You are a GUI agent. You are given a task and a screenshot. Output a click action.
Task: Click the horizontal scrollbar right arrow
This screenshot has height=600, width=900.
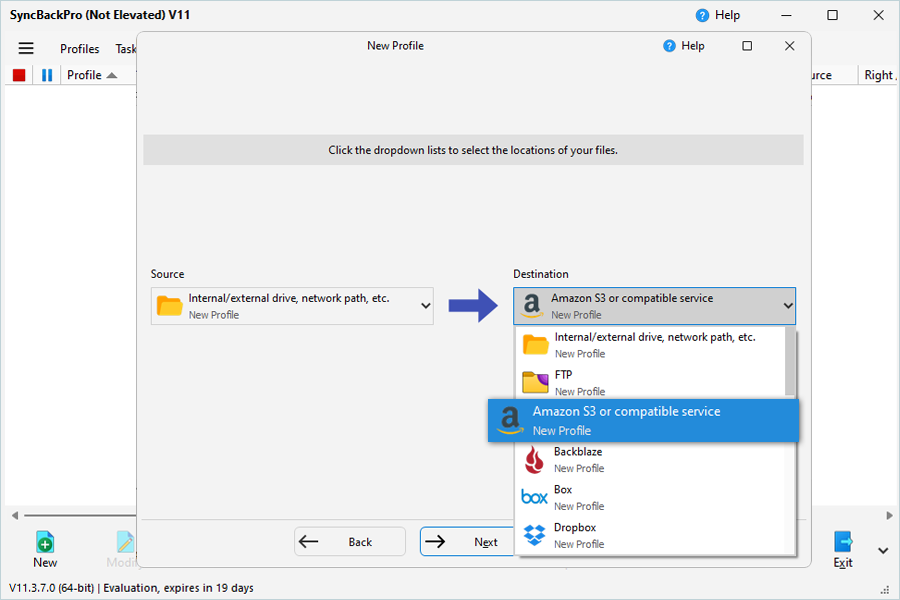(889, 515)
